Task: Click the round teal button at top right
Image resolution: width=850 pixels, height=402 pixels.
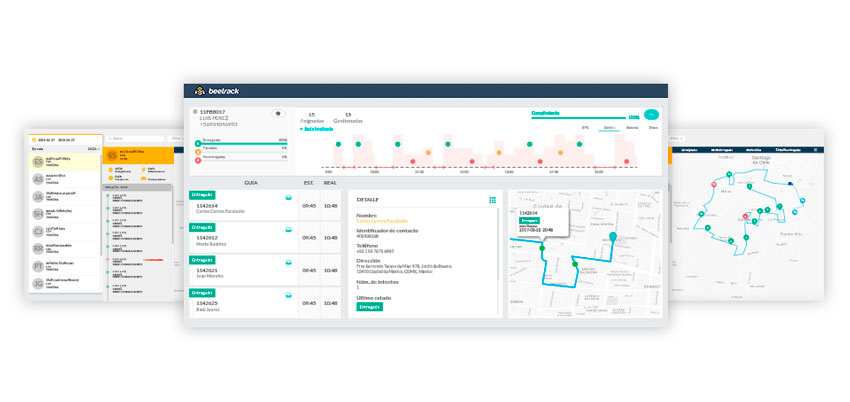Action: coord(652,115)
